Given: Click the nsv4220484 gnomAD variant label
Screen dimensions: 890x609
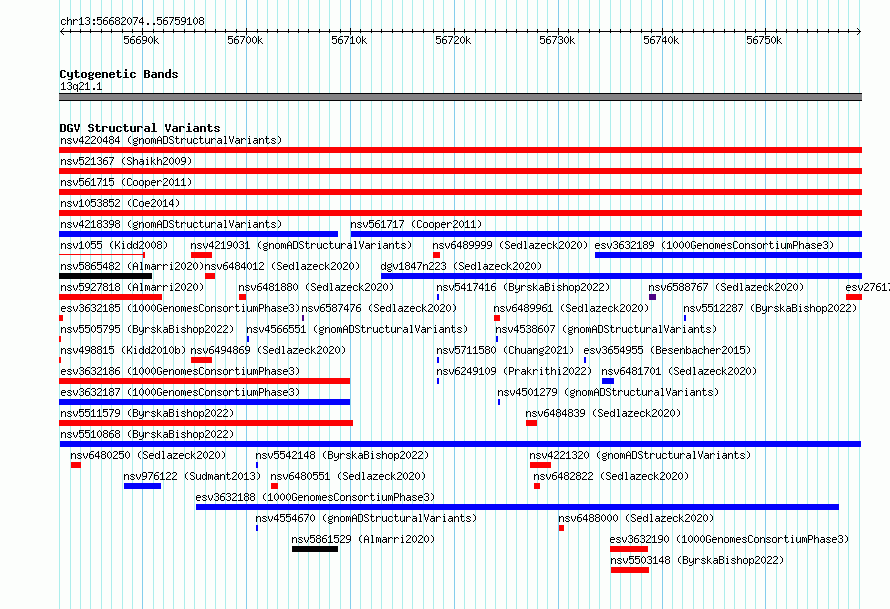Looking at the screenshot, I should point(171,140).
